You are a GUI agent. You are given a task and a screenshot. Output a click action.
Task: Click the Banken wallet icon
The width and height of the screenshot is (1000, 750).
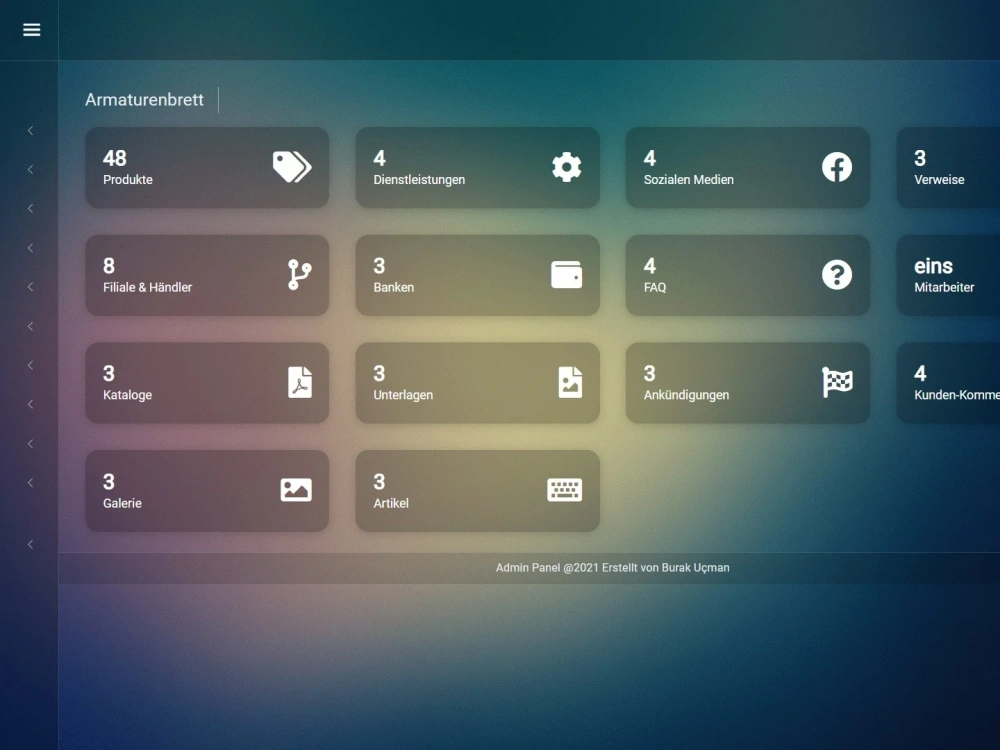566,275
